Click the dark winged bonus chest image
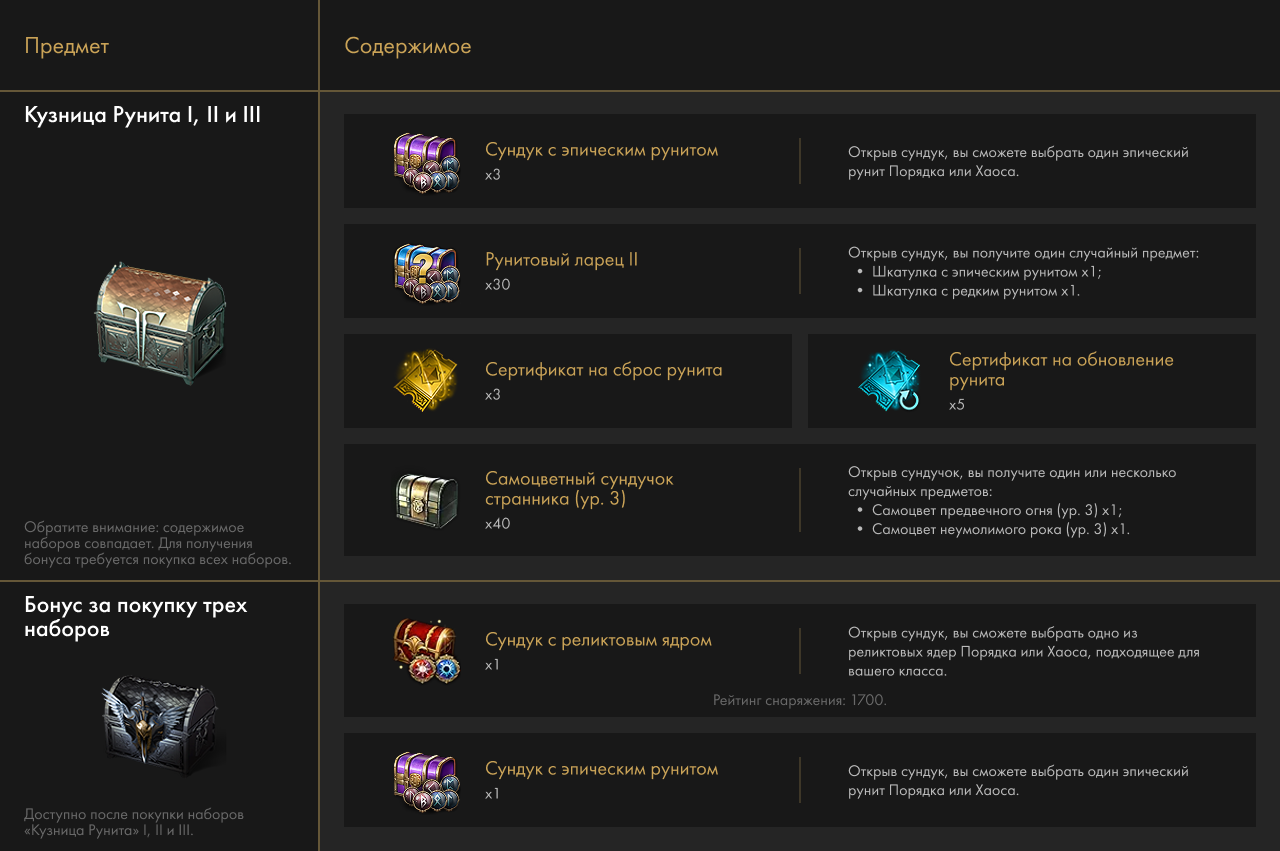1280x851 pixels. click(x=160, y=720)
